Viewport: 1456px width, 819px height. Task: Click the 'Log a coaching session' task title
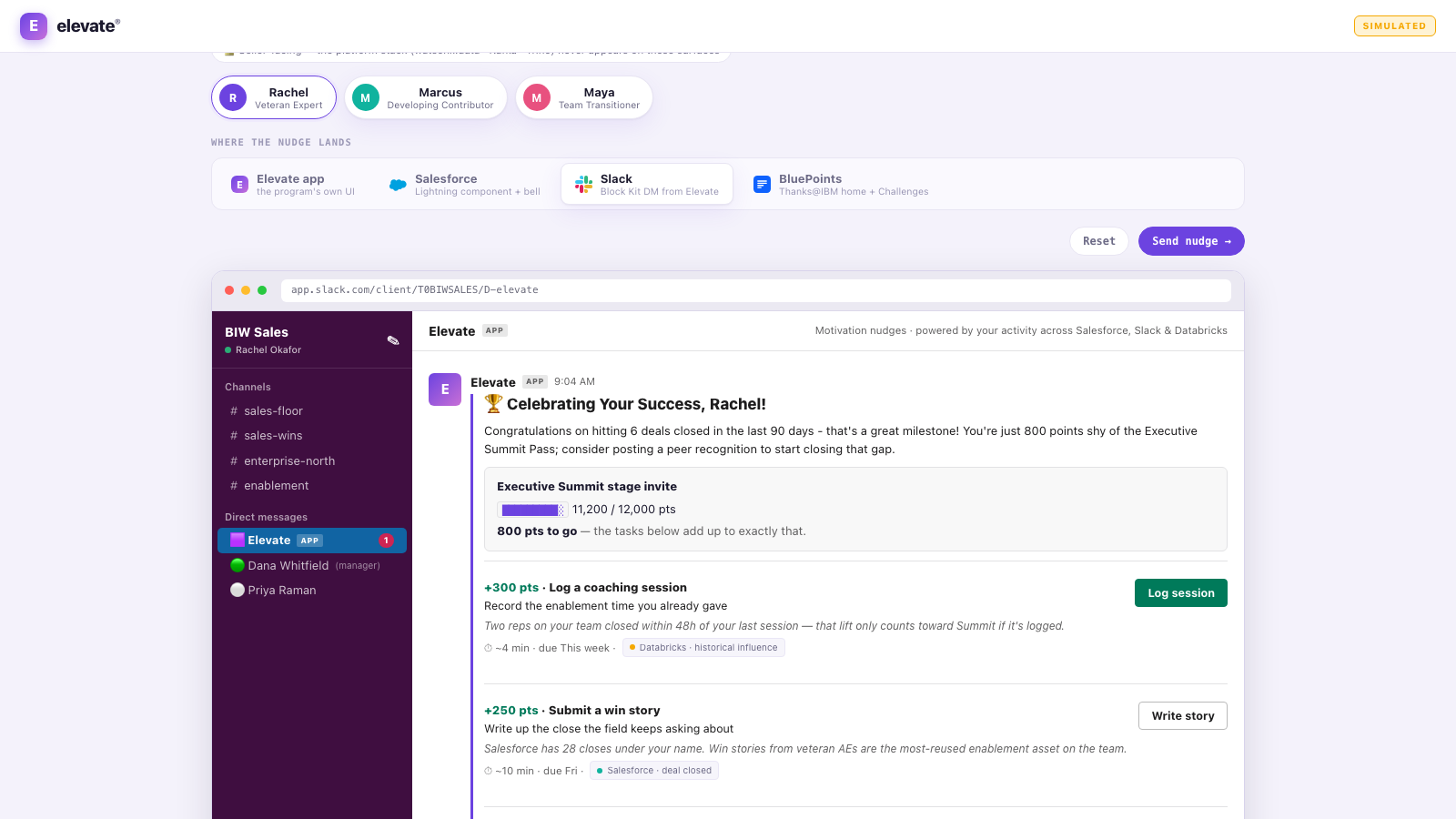pyautogui.click(x=618, y=588)
